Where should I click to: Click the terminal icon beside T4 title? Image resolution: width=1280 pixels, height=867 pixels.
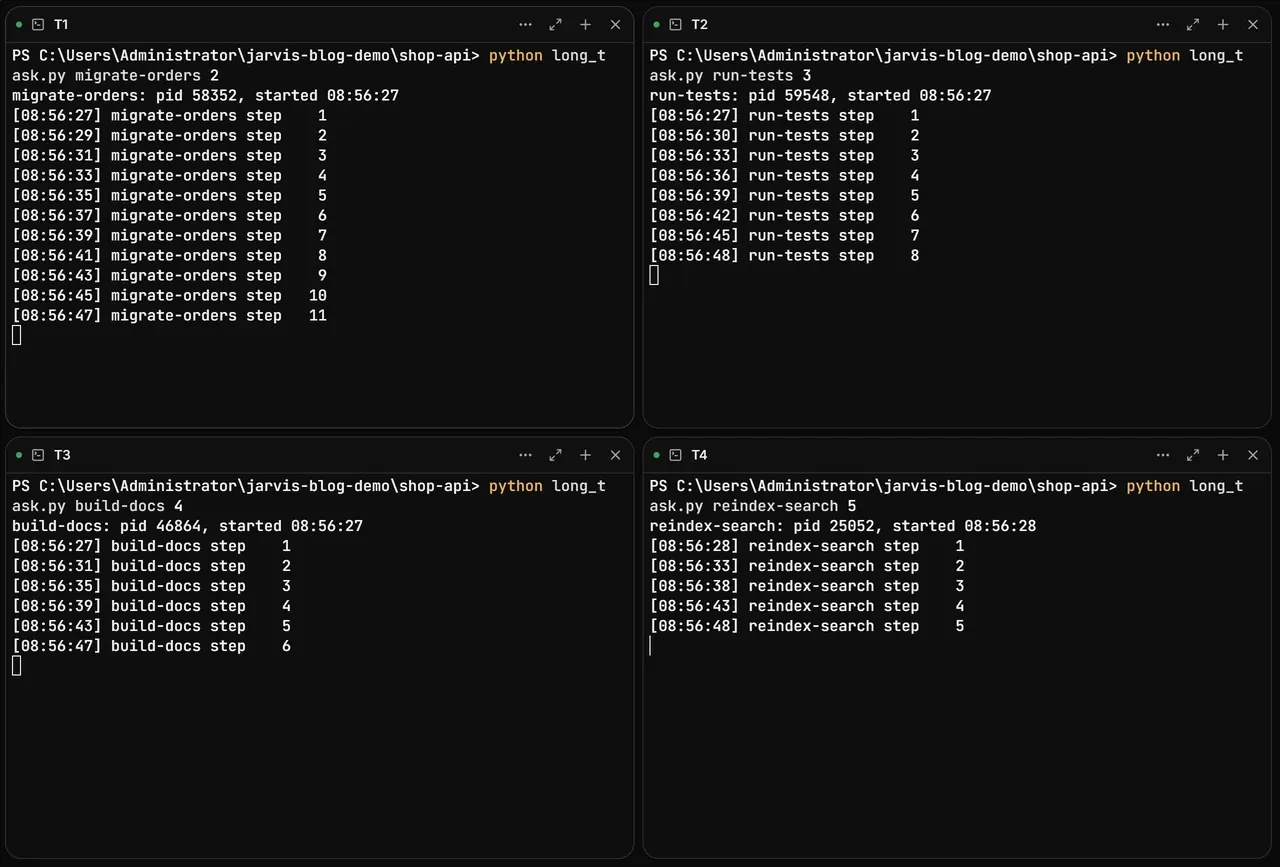click(675, 455)
